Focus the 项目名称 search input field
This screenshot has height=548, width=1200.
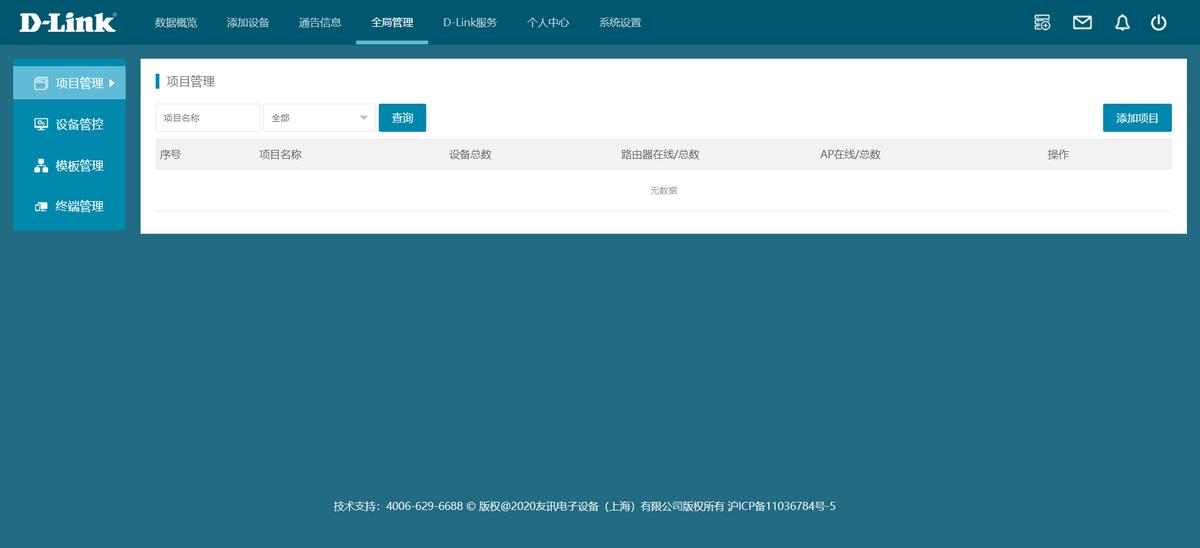pyautogui.click(x=208, y=117)
